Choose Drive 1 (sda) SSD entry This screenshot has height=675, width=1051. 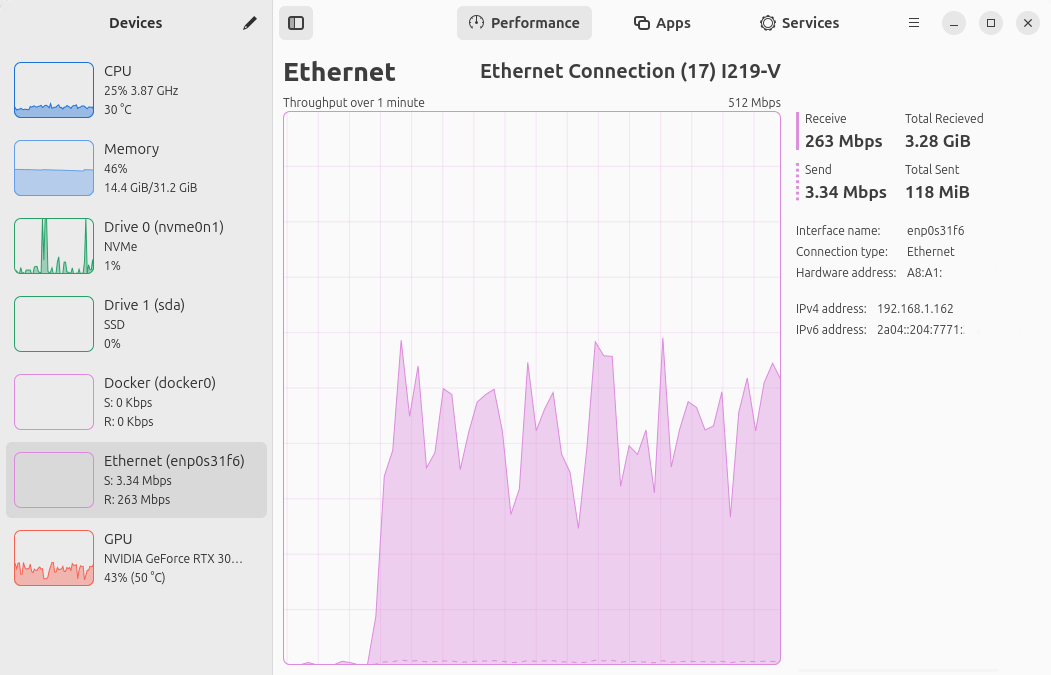point(136,324)
